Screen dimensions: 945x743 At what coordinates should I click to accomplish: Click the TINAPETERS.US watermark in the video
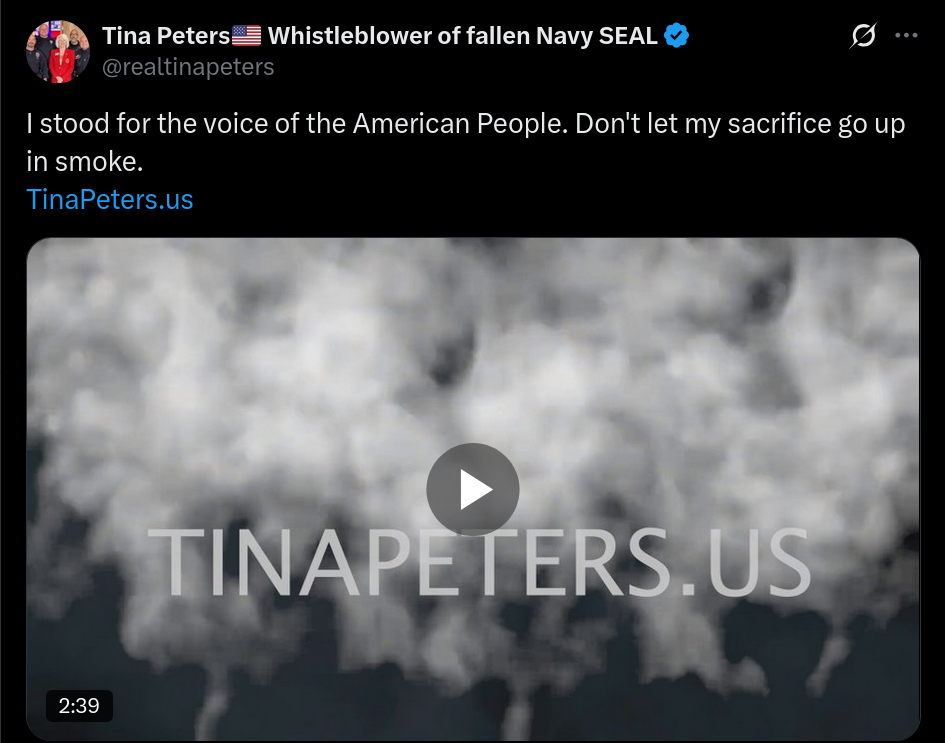click(479, 562)
